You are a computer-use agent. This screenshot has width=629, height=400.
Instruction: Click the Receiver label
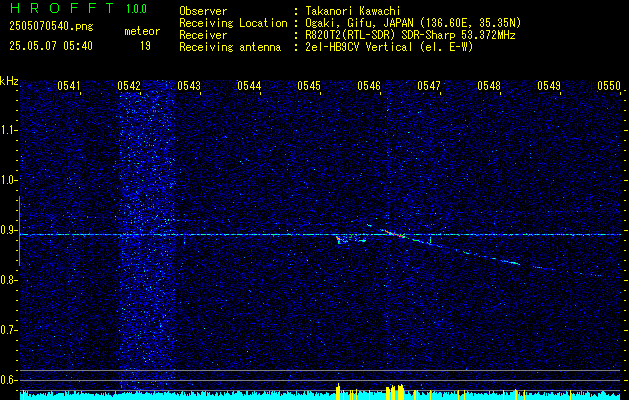203,35
